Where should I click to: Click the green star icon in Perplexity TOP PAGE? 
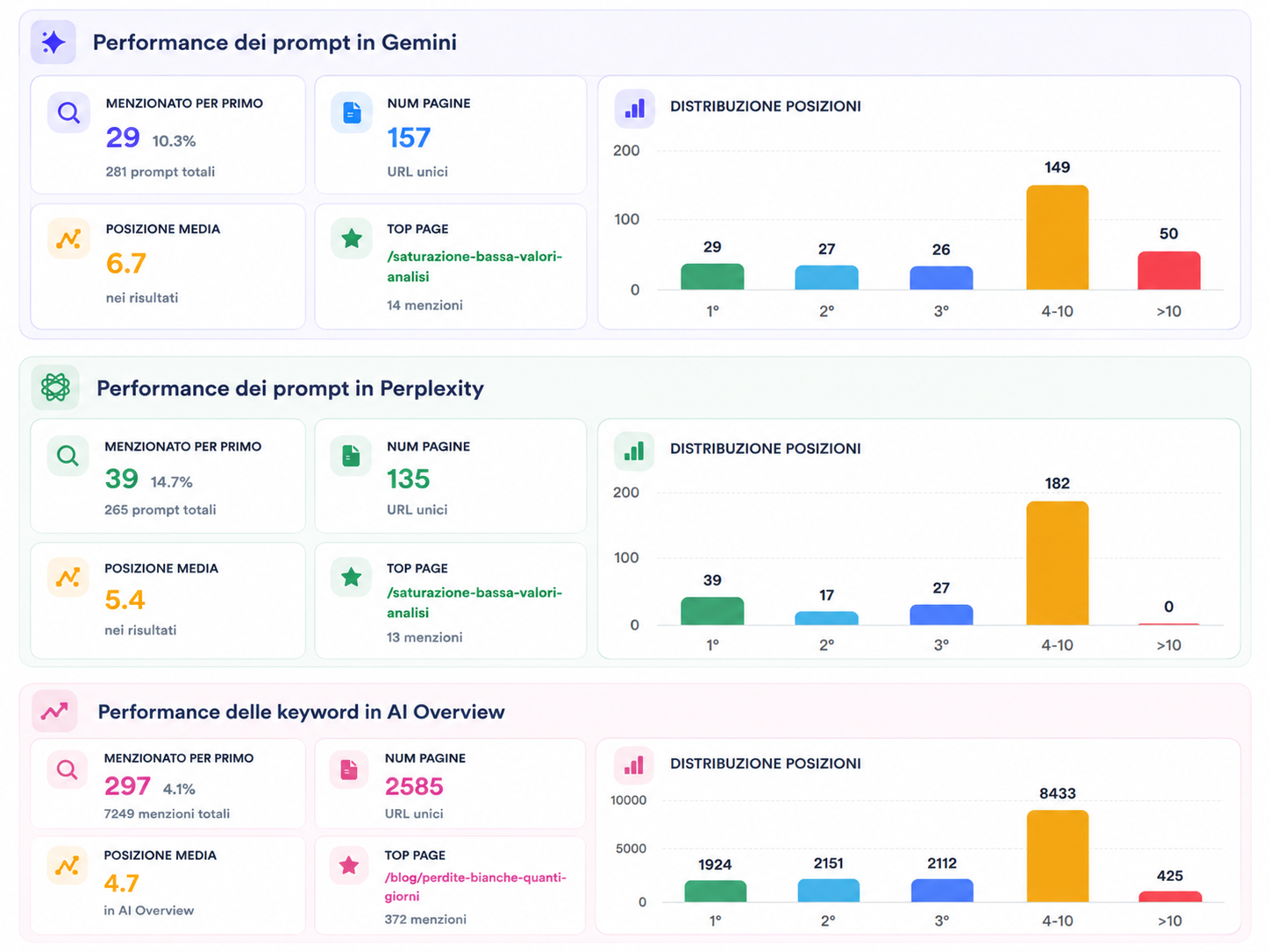pos(351,577)
